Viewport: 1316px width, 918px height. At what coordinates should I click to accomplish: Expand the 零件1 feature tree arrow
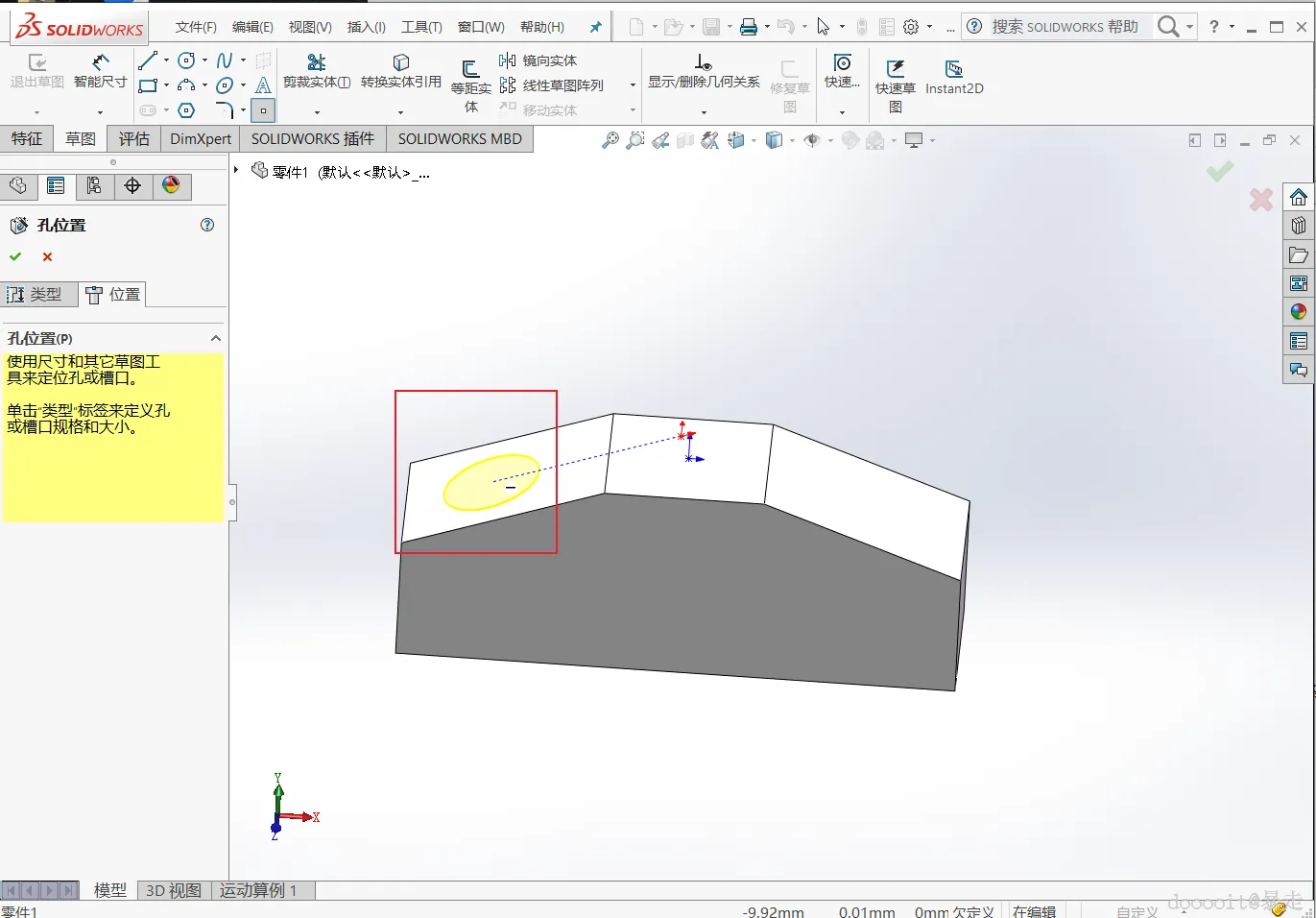tap(236, 170)
